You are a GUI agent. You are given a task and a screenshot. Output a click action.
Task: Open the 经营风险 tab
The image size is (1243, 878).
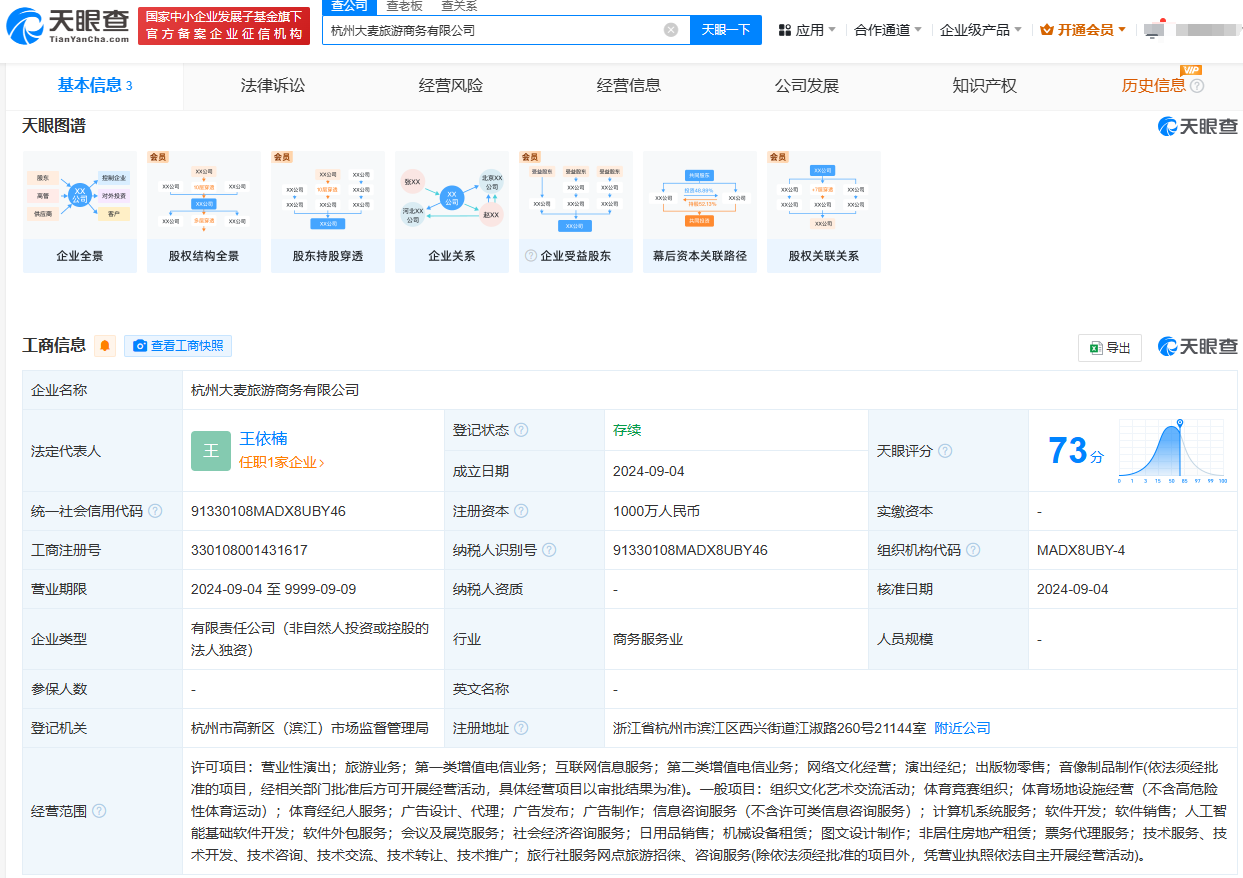(x=451, y=86)
